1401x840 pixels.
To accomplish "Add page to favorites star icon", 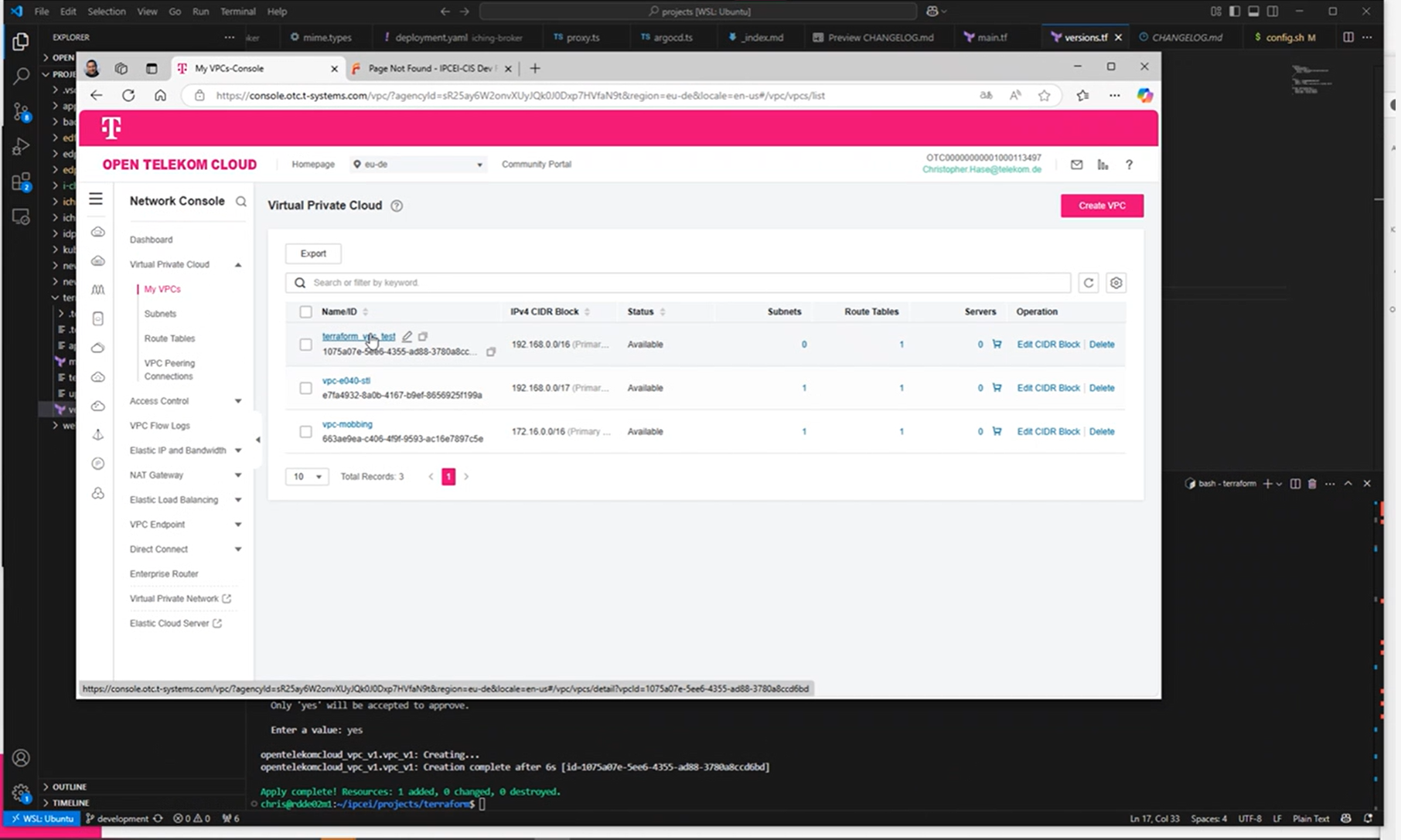I will pos(1045,96).
